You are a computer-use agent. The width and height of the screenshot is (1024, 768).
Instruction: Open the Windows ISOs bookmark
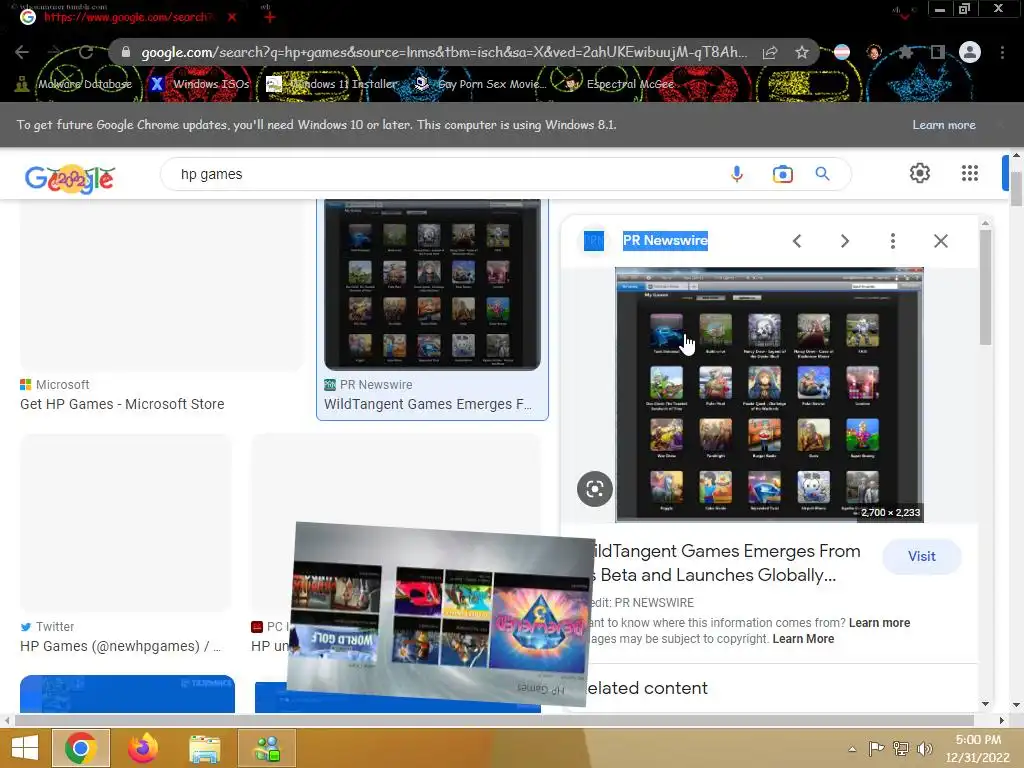(x=200, y=84)
